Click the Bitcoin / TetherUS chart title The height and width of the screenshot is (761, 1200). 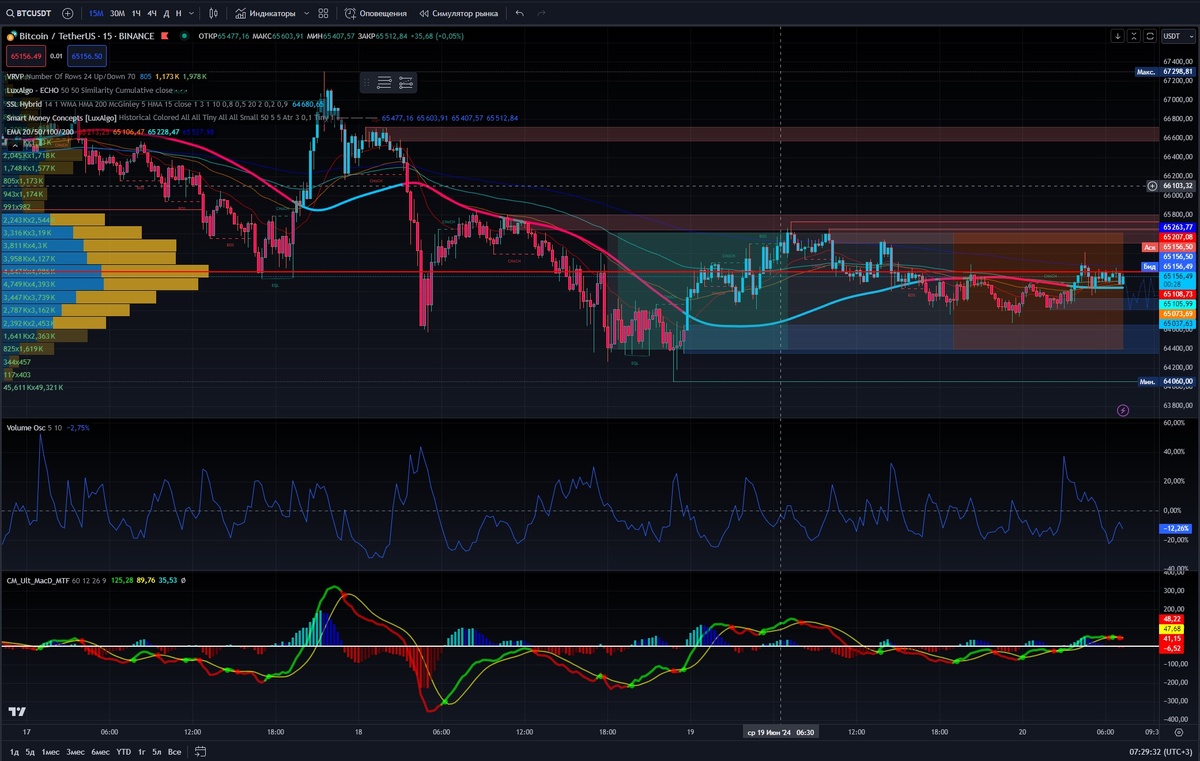tap(87, 36)
